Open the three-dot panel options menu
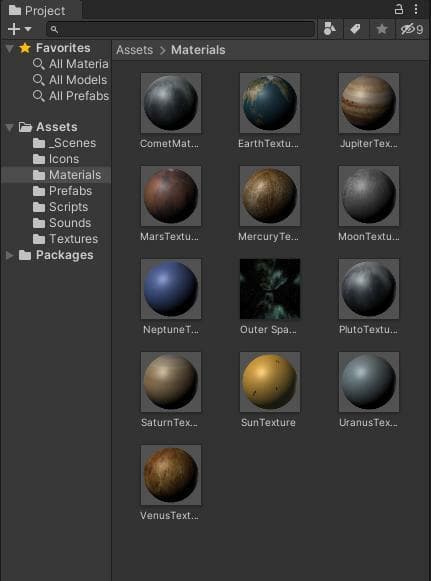 [416, 9]
